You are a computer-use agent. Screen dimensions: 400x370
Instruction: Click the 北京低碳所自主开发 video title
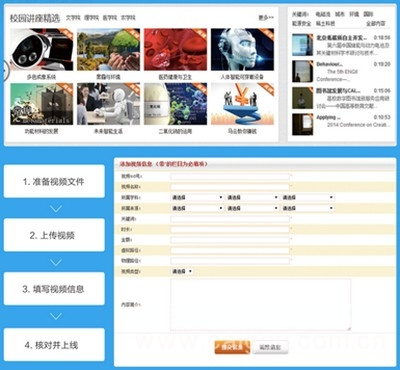tap(342, 38)
